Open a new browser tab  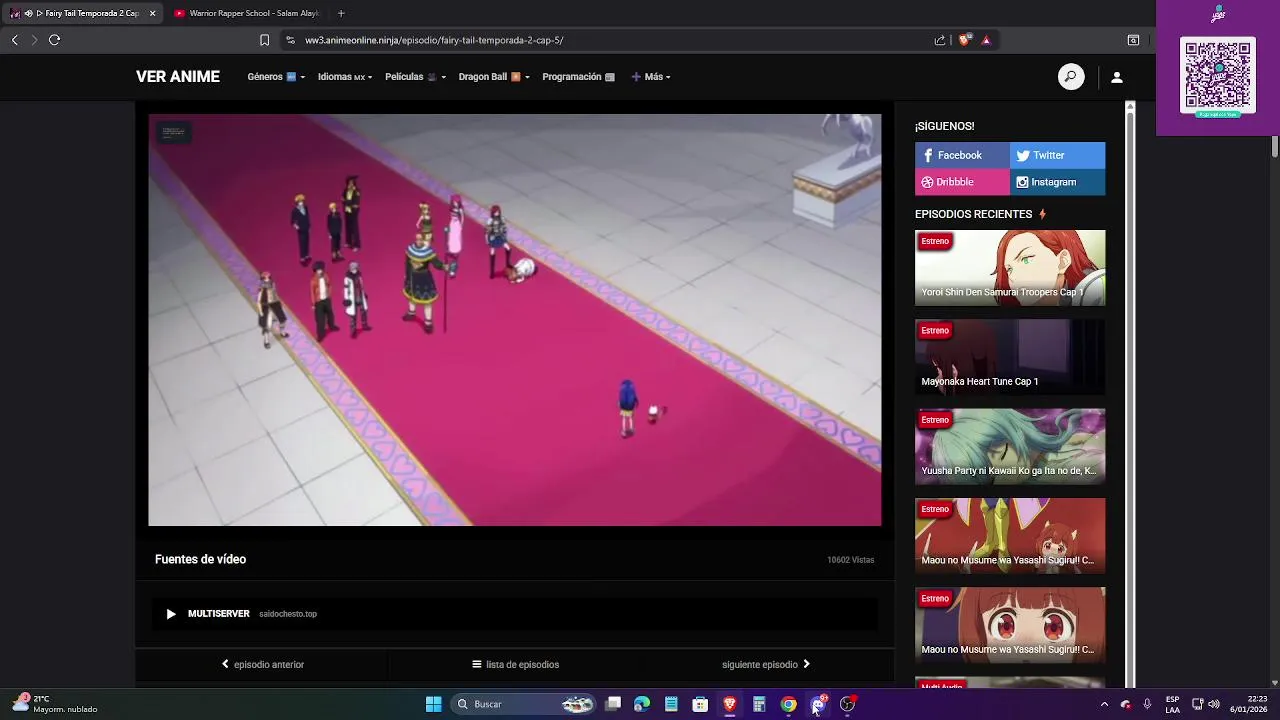click(341, 13)
